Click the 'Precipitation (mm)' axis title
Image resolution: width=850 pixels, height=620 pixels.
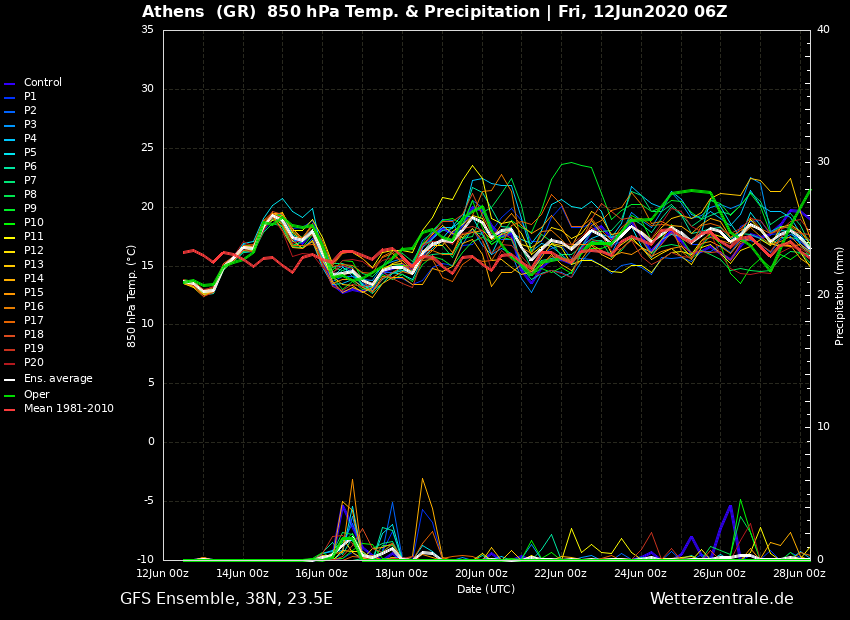[x=840, y=296]
